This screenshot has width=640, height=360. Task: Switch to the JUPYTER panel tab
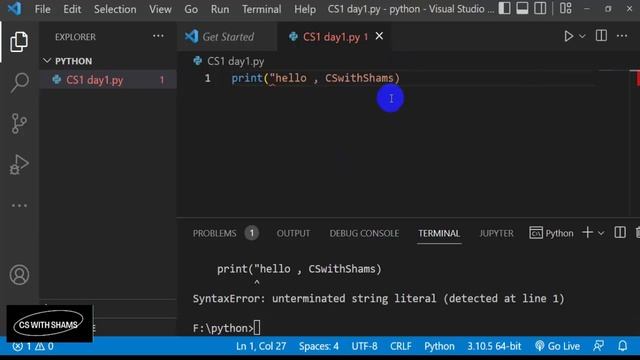point(496,233)
